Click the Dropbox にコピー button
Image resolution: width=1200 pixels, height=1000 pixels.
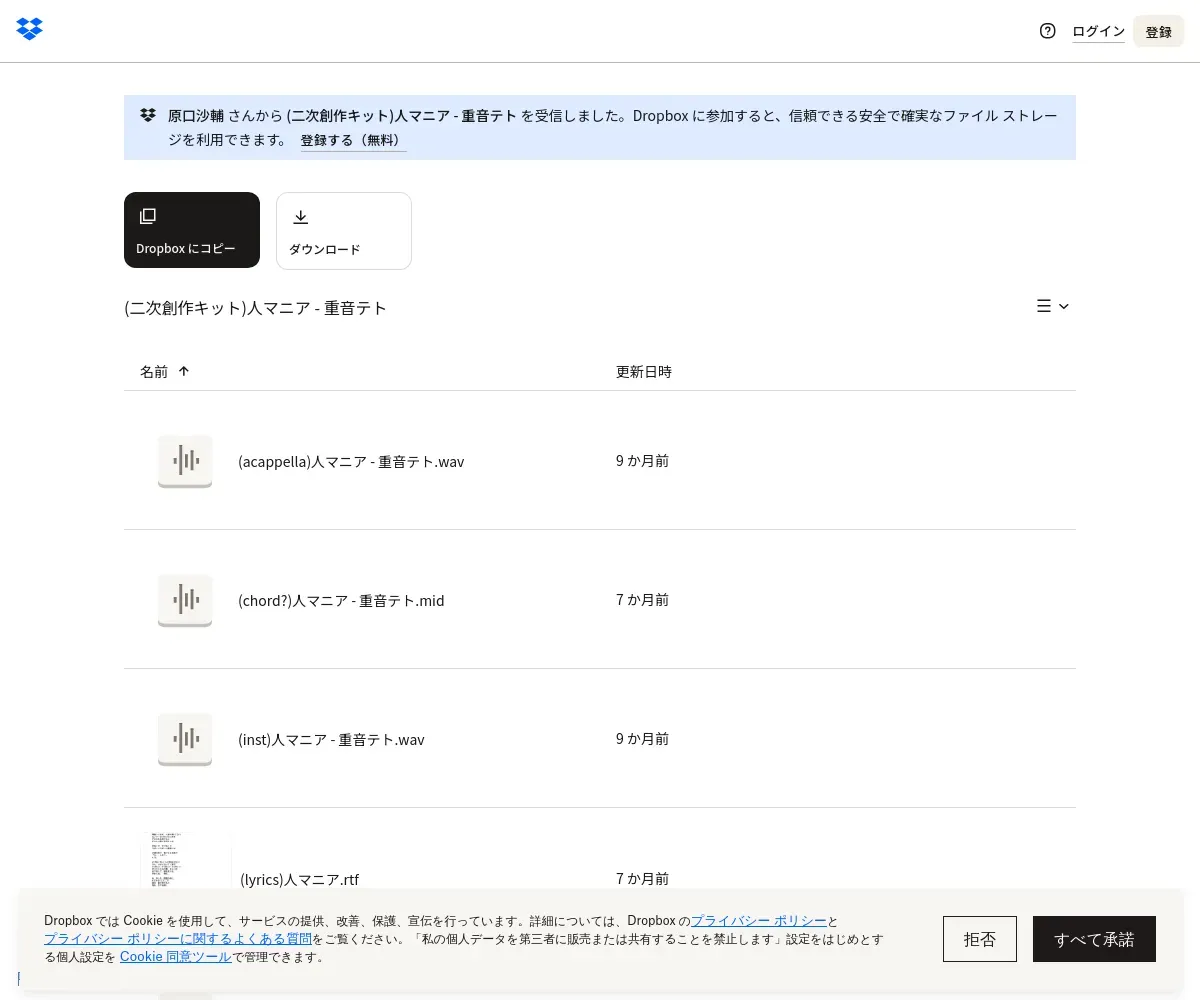192,230
